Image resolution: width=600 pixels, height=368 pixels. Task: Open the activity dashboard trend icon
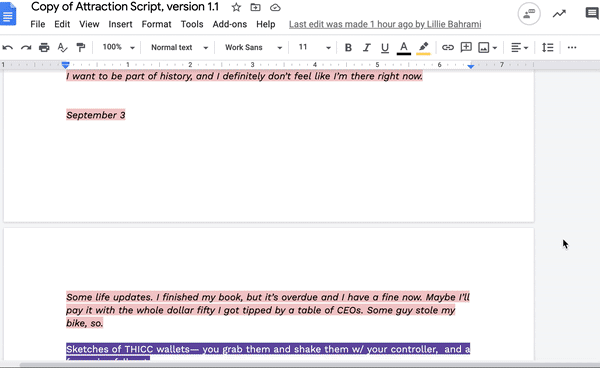[559, 14]
